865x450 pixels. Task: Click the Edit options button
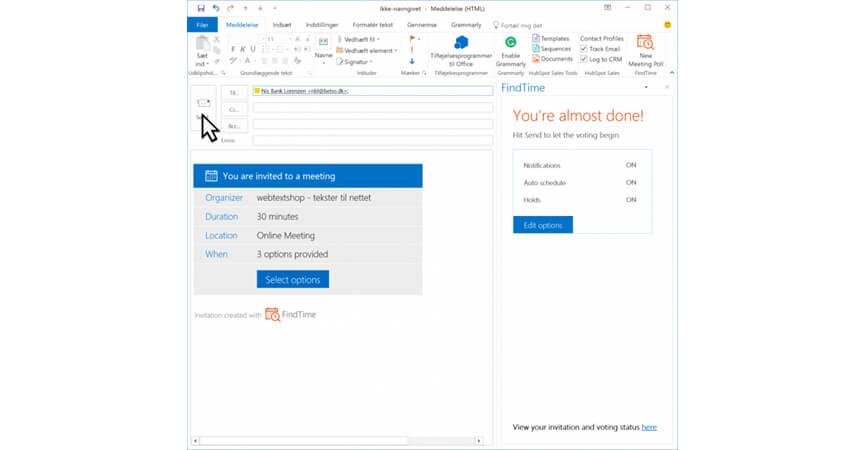542,225
